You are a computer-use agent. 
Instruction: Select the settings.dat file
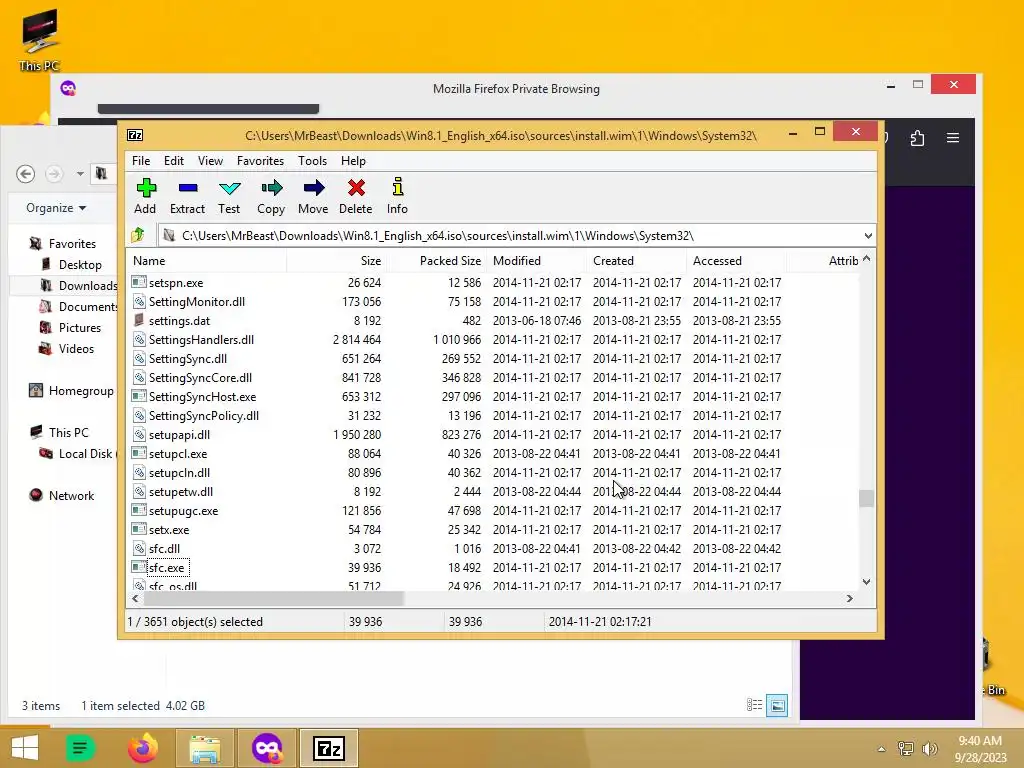point(179,321)
